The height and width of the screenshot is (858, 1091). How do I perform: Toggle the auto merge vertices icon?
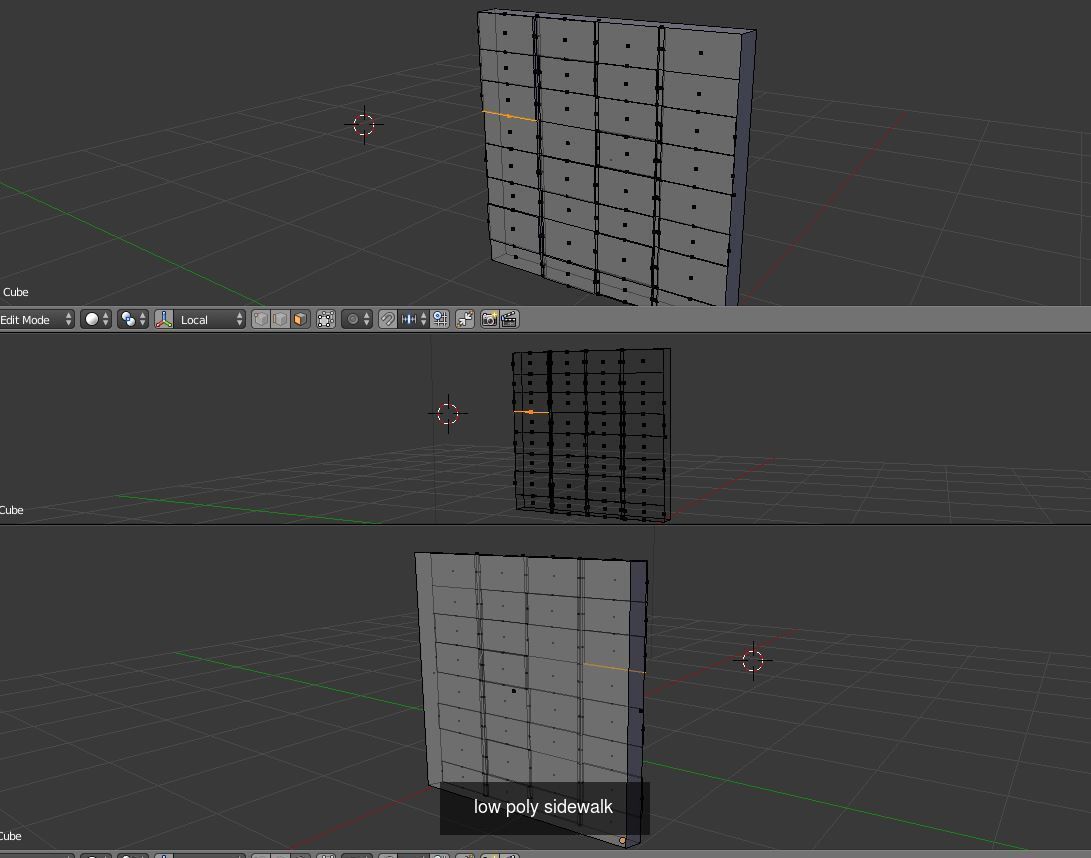point(465,319)
